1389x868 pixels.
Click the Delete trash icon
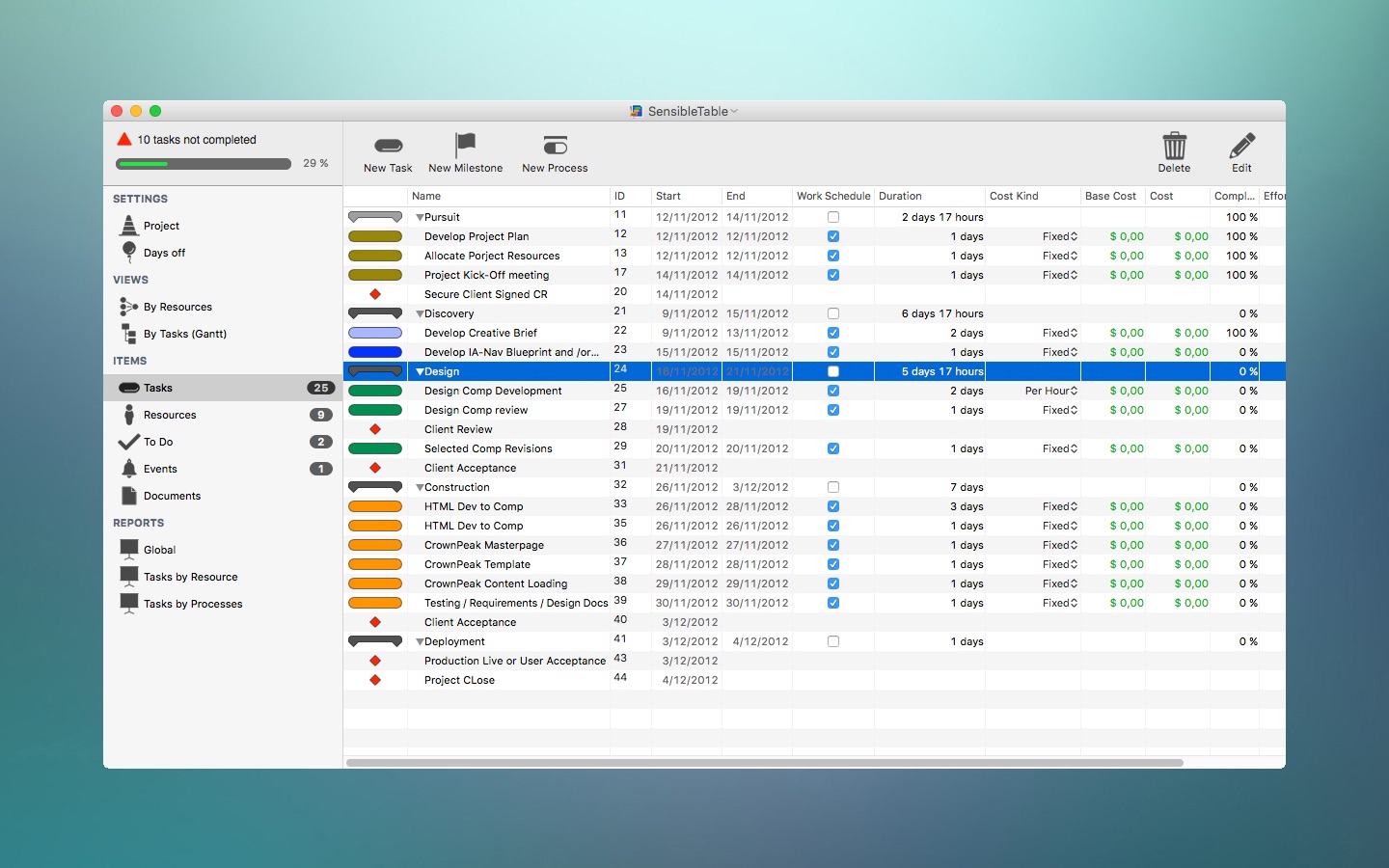tap(1174, 146)
